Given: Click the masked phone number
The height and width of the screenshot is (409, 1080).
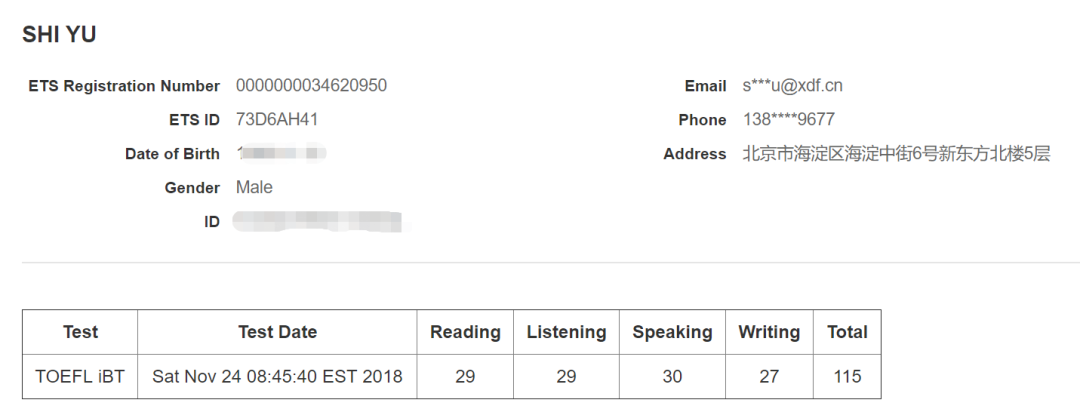Looking at the screenshot, I should click(x=788, y=120).
